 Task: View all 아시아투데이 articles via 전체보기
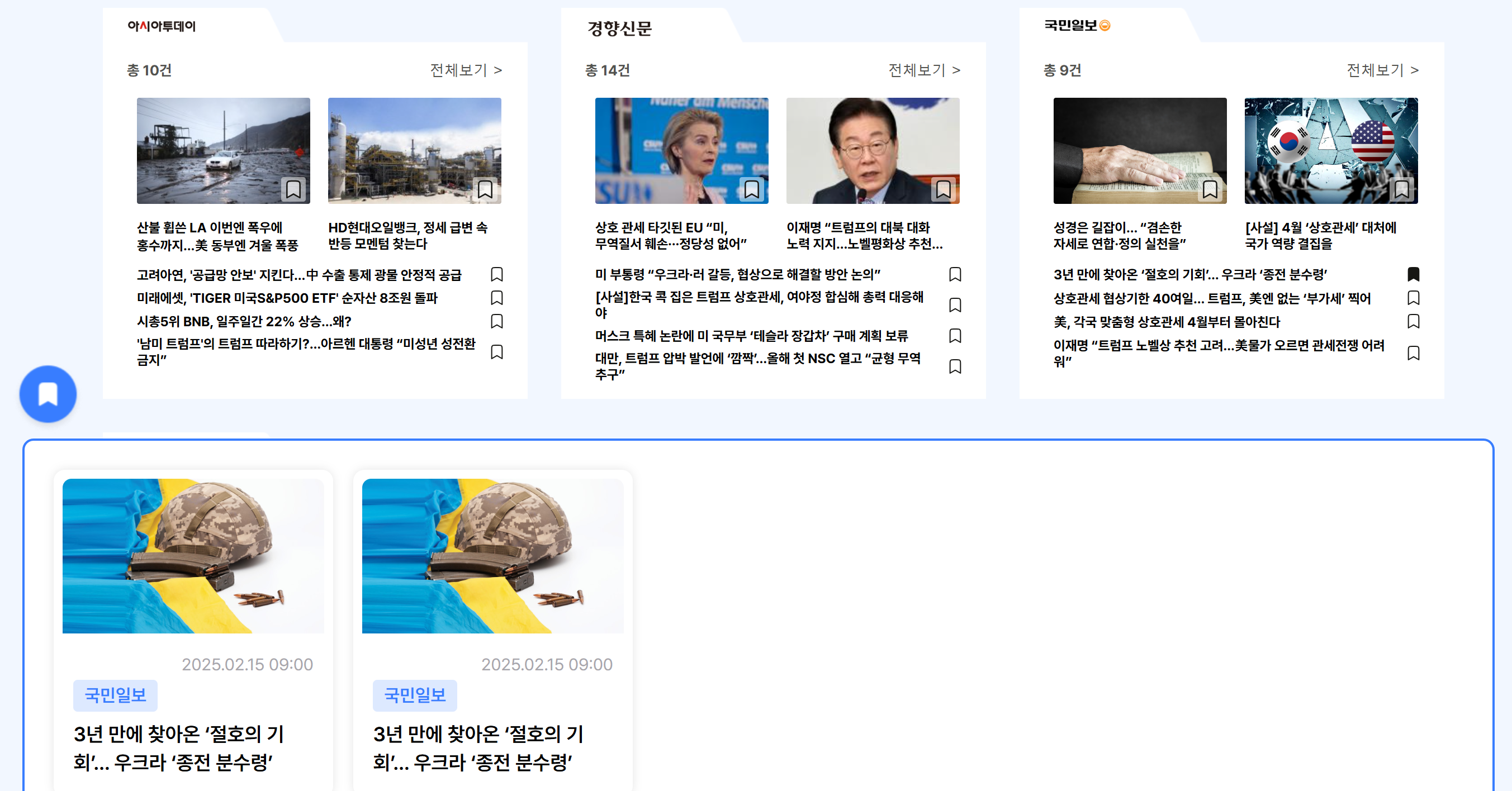466,70
